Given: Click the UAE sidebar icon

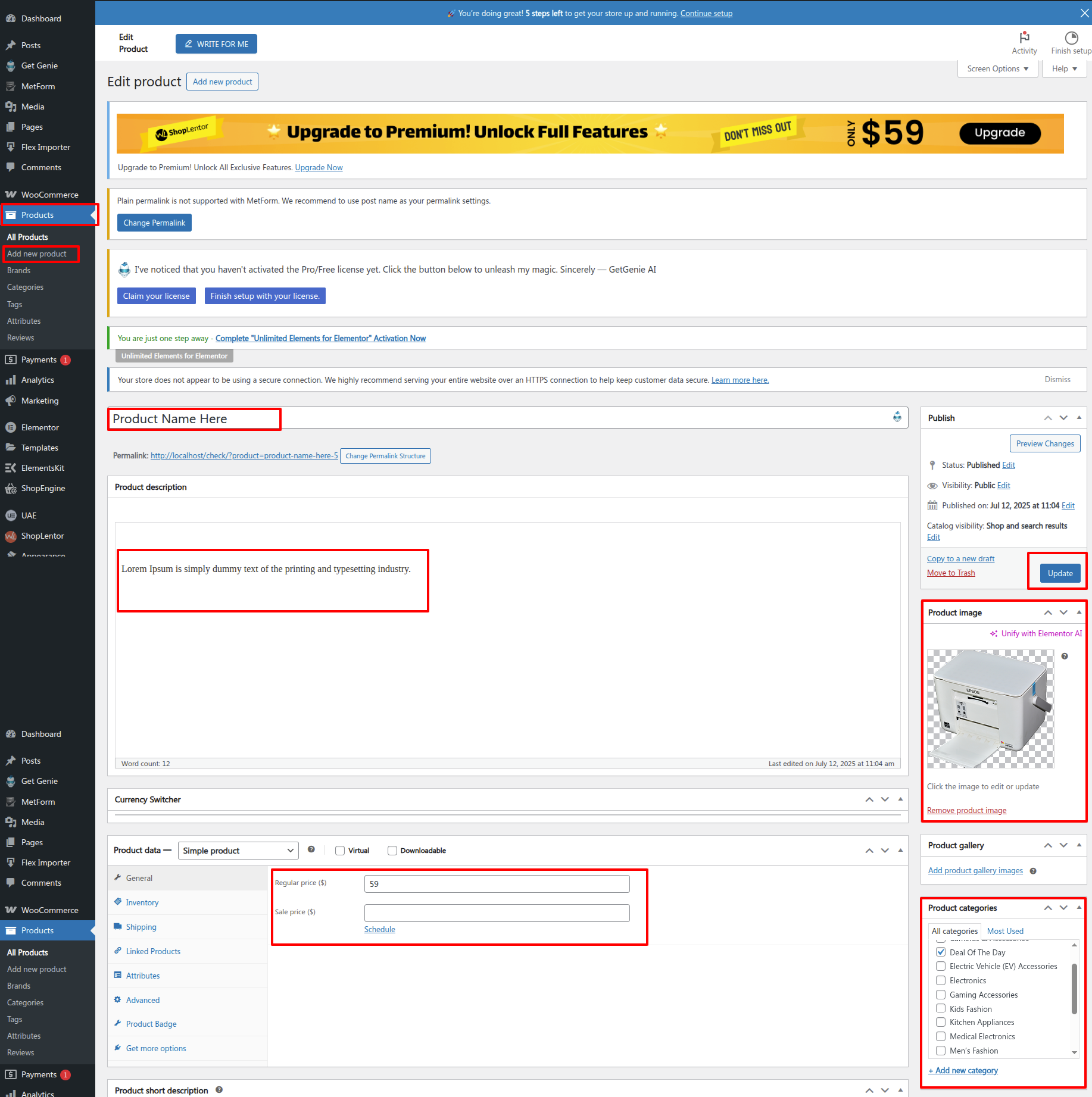Looking at the screenshot, I should [x=11, y=515].
